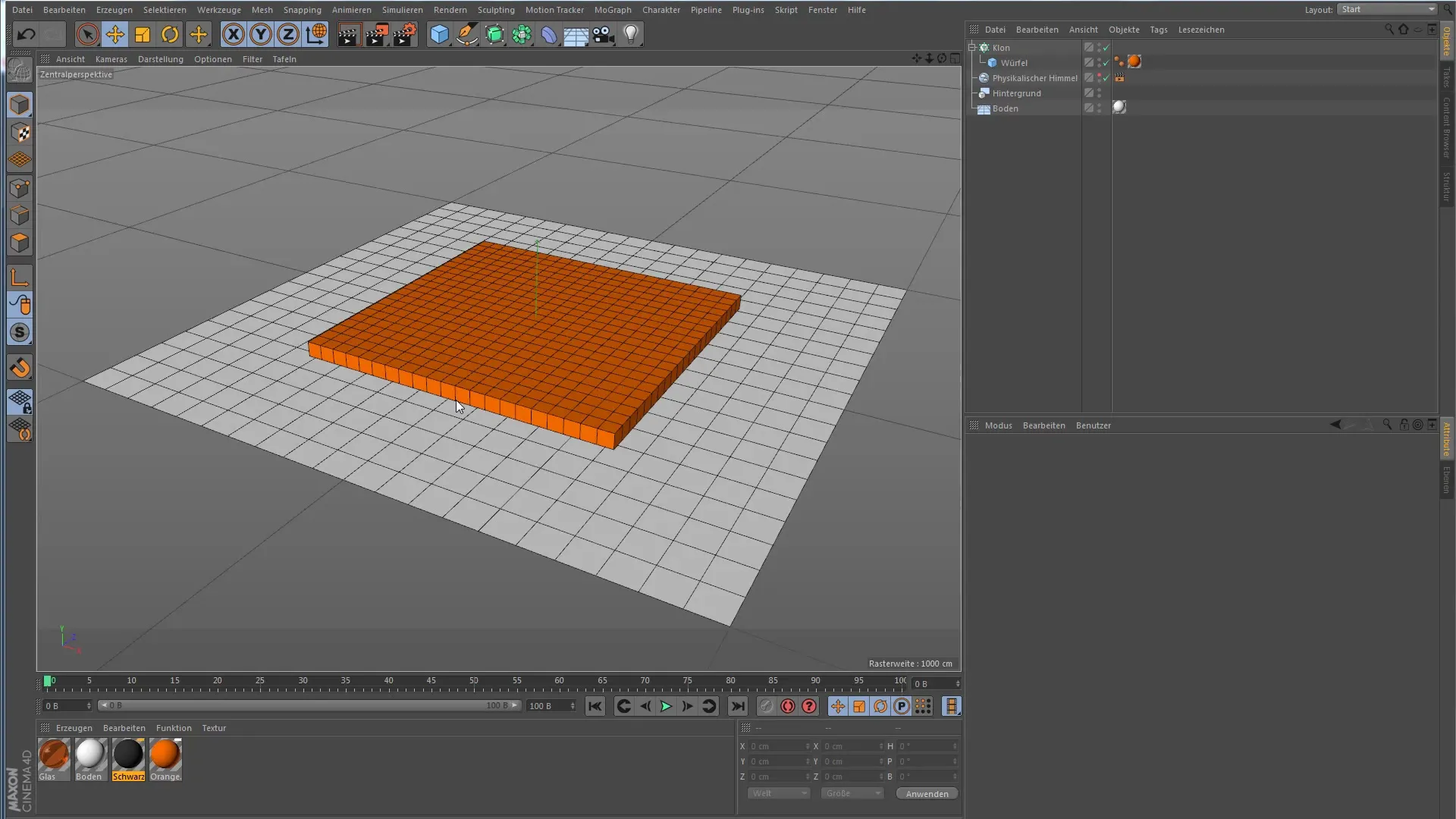Toggle Z axis lock
Viewport: 1456px width, 819px height.
point(288,34)
